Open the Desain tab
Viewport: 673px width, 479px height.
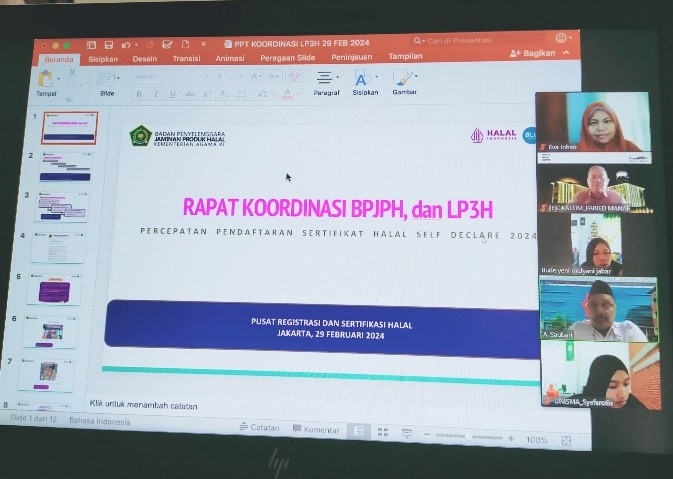click(x=145, y=59)
